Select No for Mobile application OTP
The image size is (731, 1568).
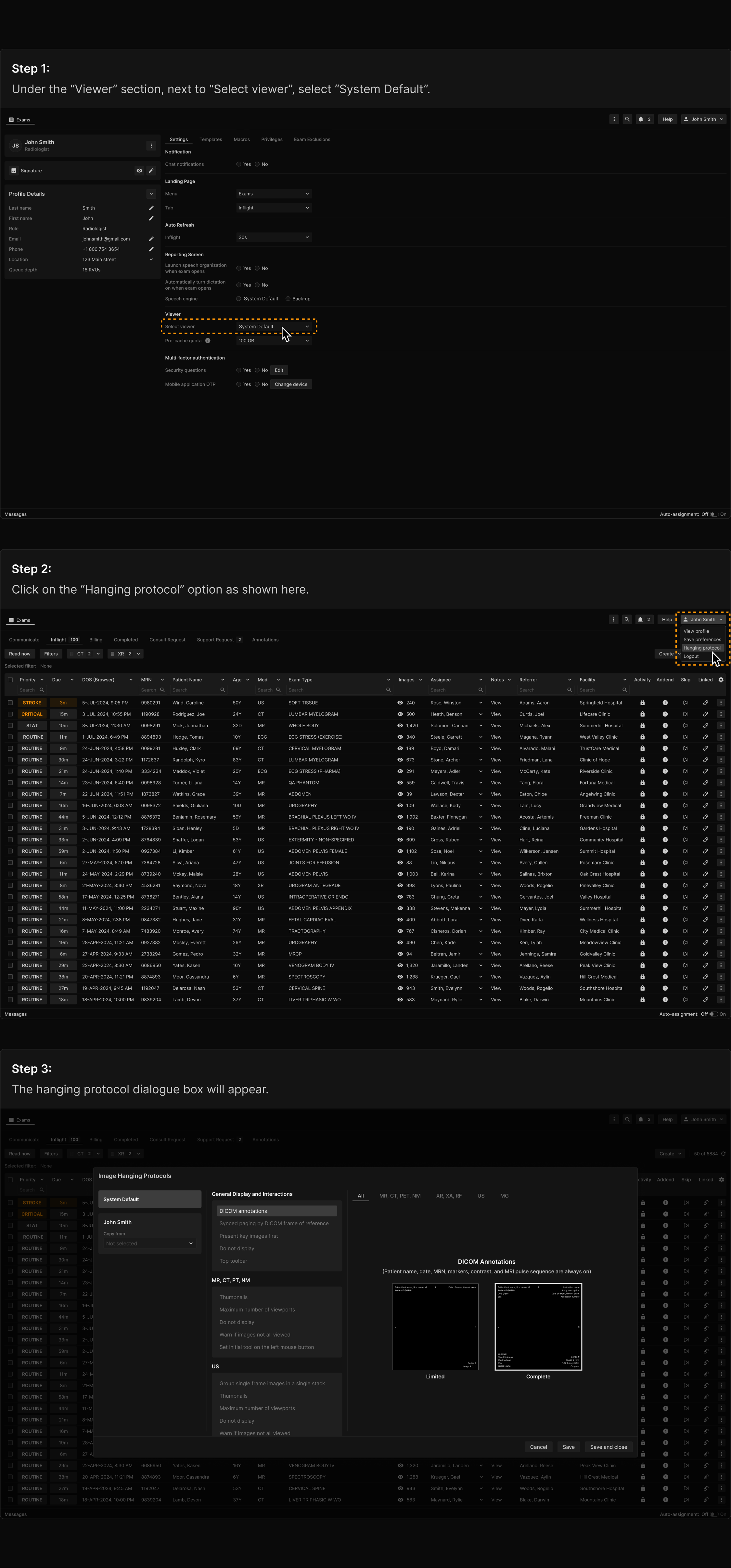(257, 384)
